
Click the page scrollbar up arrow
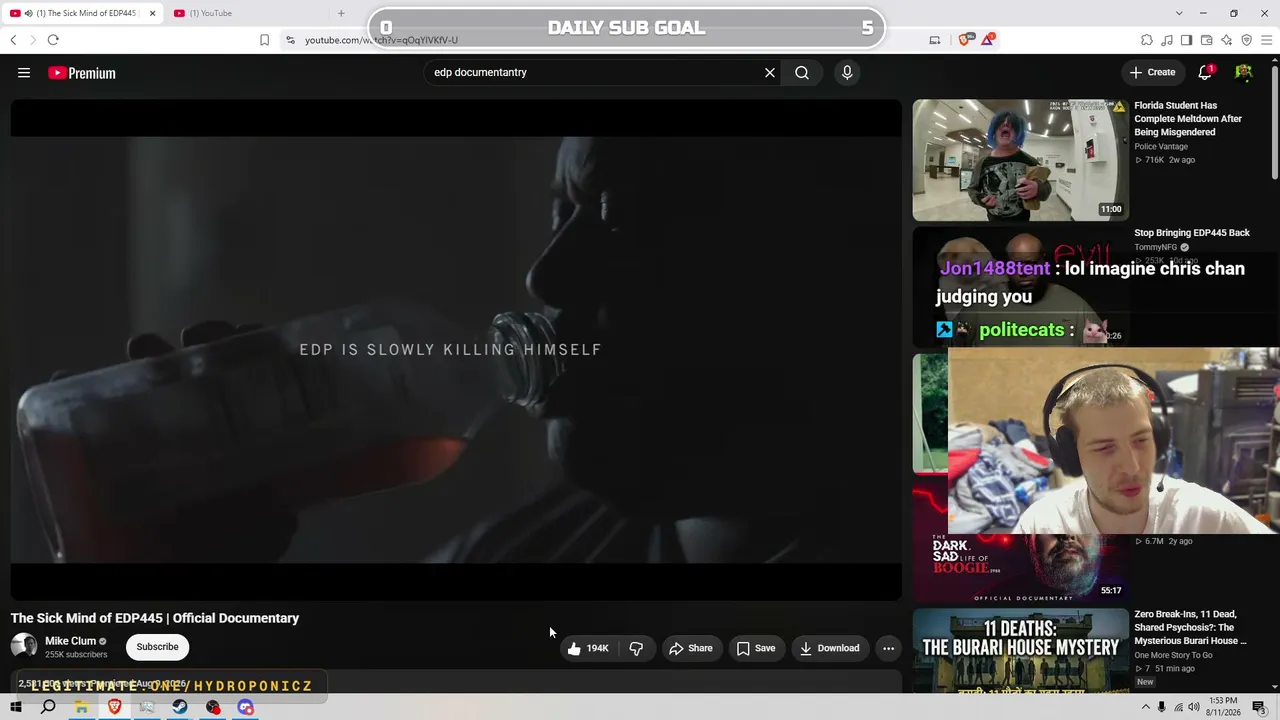(x=1274, y=61)
